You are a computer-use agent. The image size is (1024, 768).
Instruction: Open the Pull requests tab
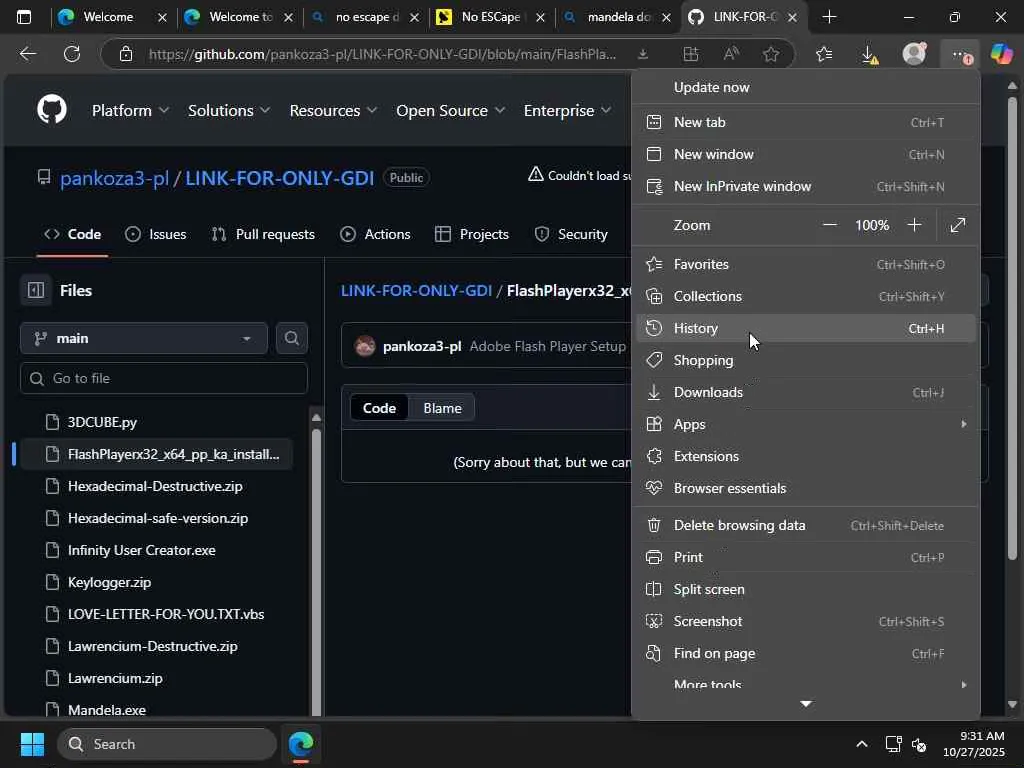[x=263, y=234]
